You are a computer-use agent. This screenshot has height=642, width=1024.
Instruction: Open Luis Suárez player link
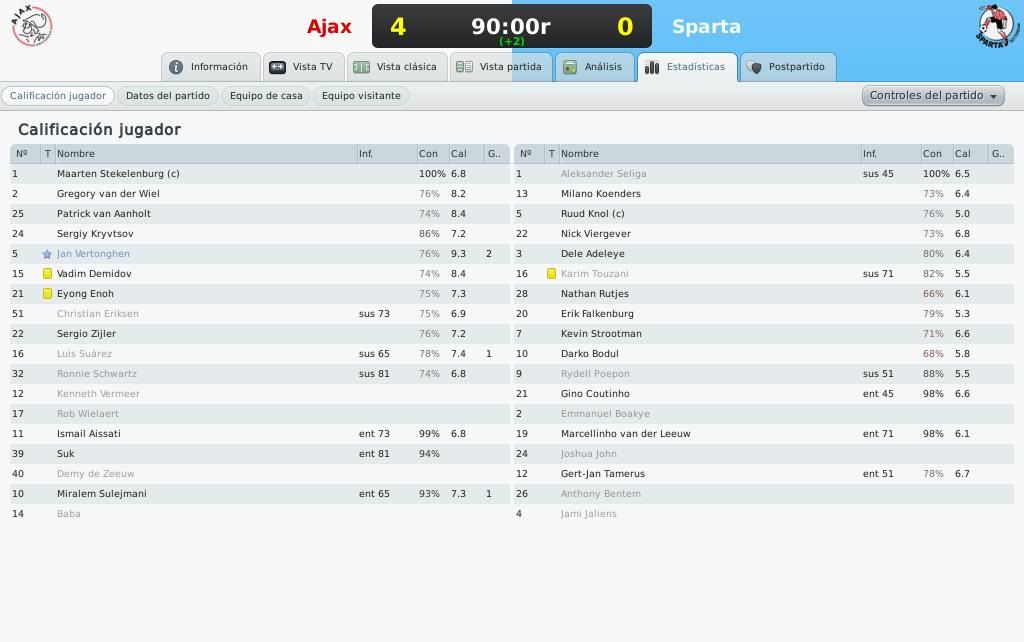coord(84,354)
